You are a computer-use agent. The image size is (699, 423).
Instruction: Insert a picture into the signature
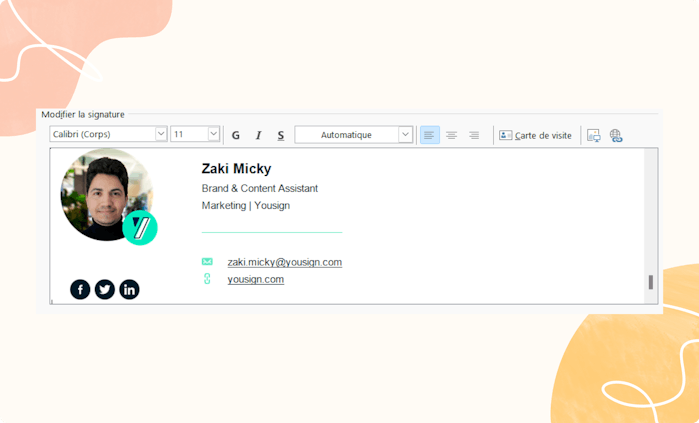point(594,136)
